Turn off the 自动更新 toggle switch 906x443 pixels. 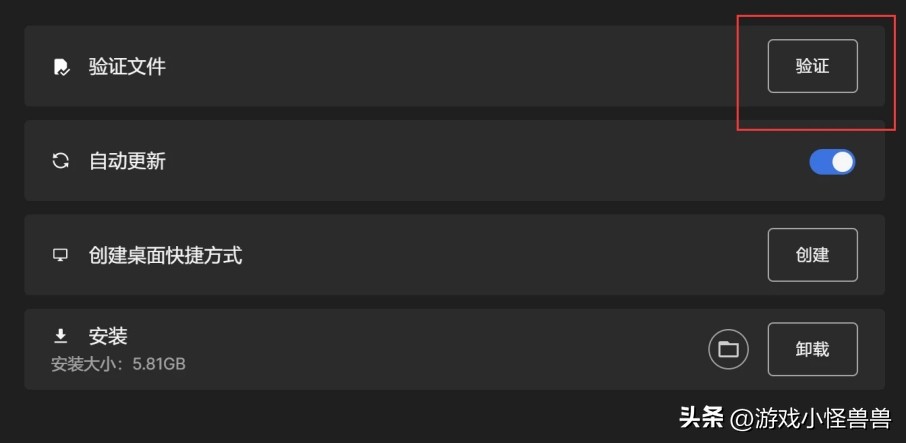tap(832, 161)
